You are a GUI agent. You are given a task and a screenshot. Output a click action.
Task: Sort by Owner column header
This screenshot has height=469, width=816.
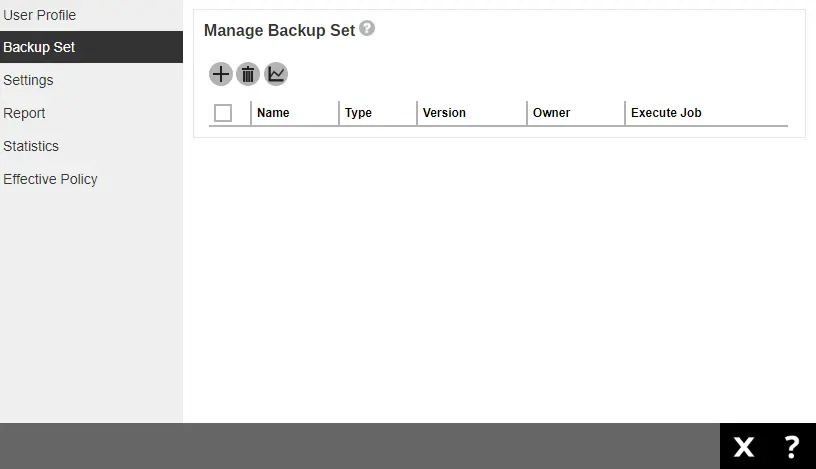tap(551, 113)
